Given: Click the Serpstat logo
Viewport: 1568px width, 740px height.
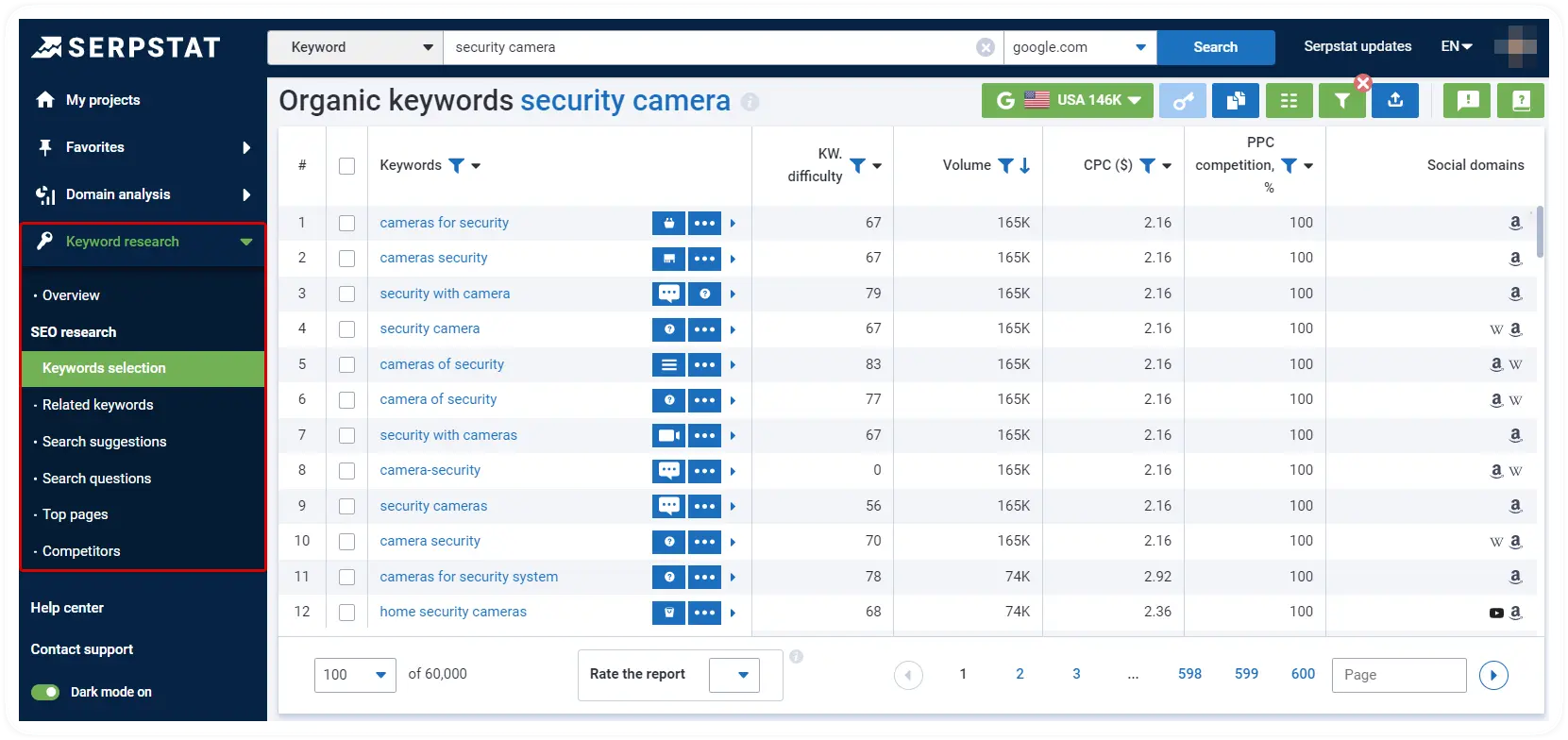Looking at the screenshot, I should coord(126,47).
